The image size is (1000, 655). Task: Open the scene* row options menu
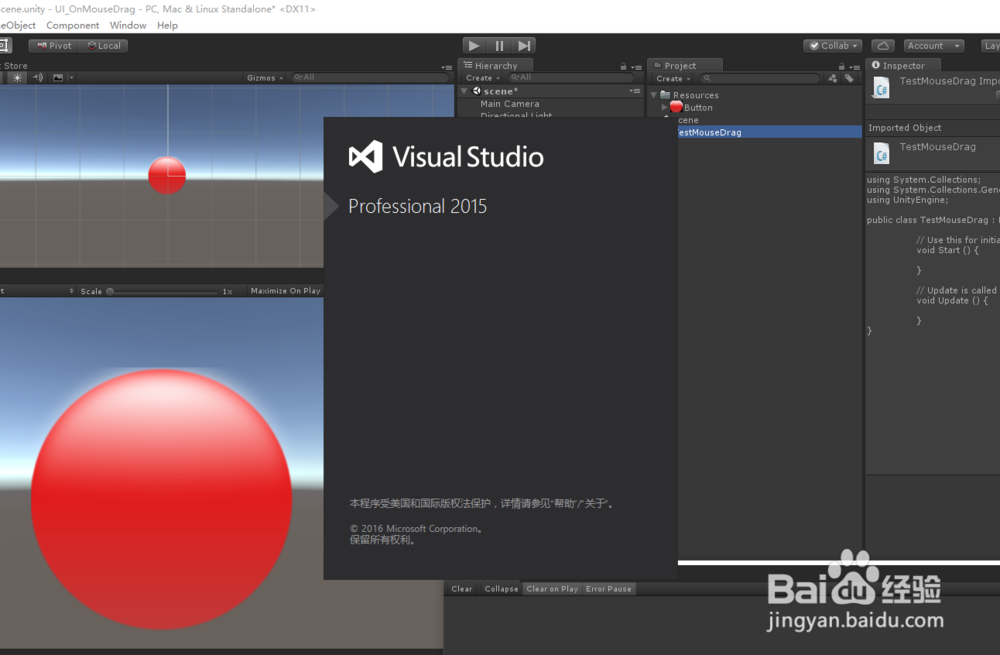click(x=635, y=91)
